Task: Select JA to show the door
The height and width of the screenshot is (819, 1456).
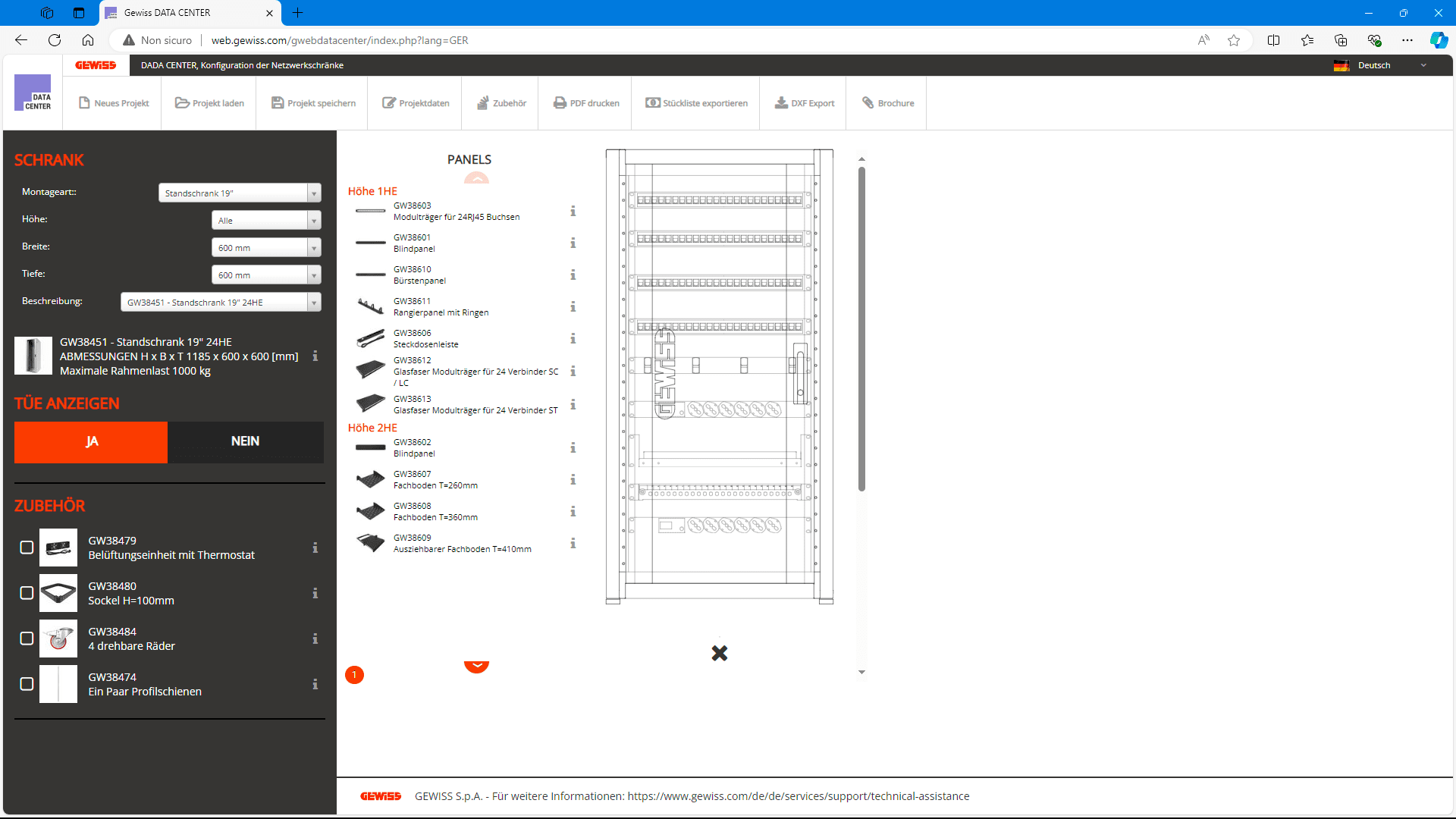Action: [x=91, y=442]
